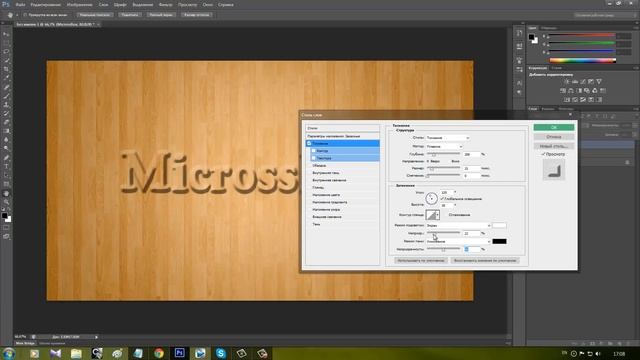Add a Hue/Saturation adjustment layer
Screen dimensions: 640x360
563,91
